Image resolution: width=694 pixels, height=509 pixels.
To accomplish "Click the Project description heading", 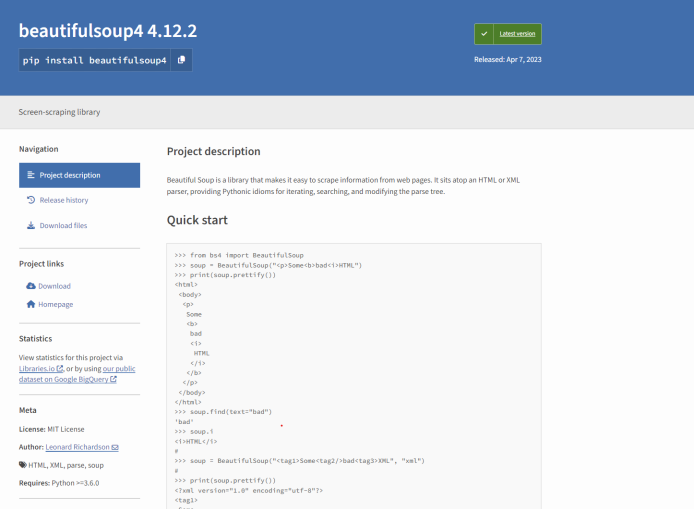I will pos(213,151).
